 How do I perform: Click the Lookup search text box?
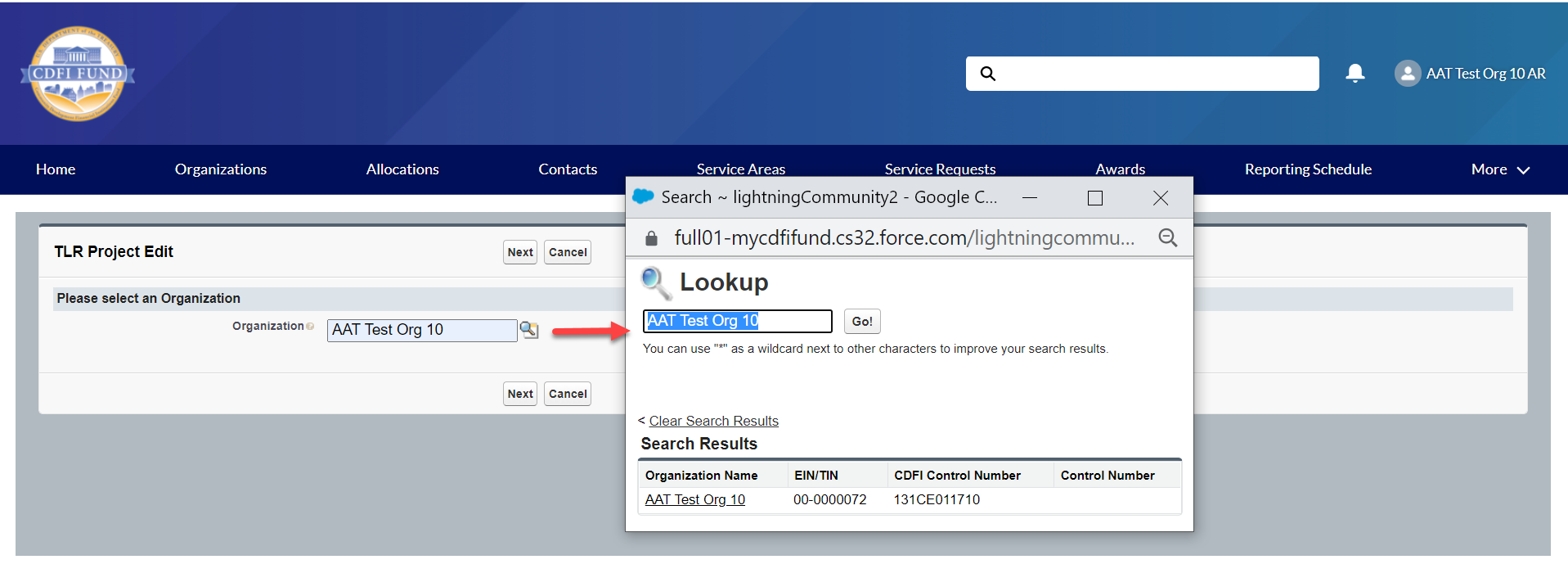[x=738, y=321]
